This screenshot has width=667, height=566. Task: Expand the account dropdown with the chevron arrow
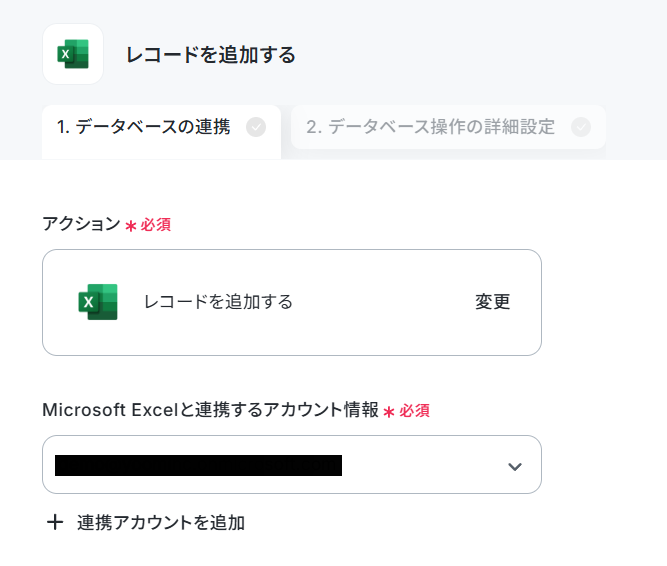pyautogui.click(x=515, y=466)
